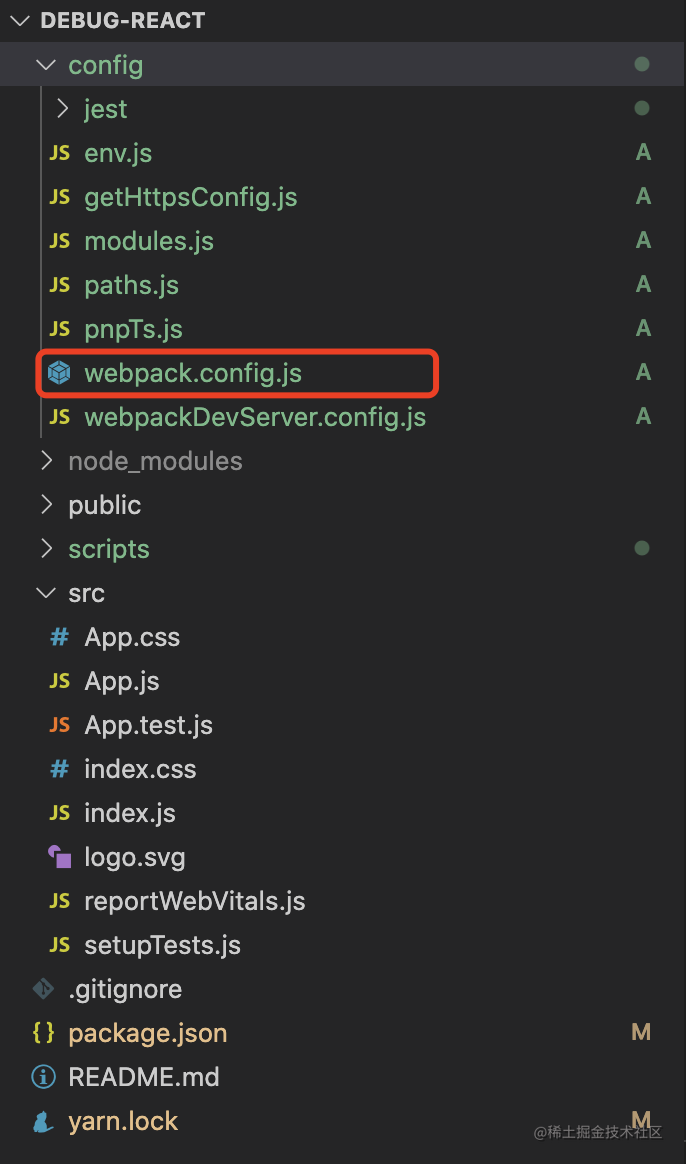This screenshot has height=1164, width=686.
Task: Click the hash icon beside App.css
Action: [59, 637]
